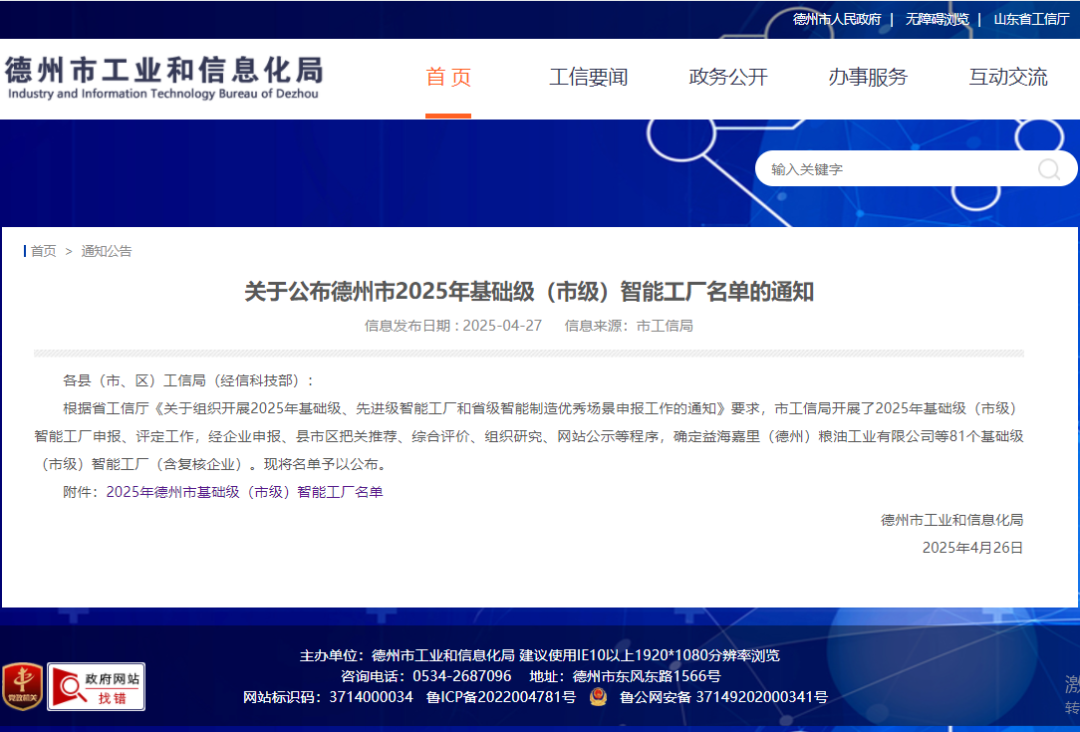Open the 工信要闻 navigation tab
This screenshot has height=732, width=1080.
(589, 77)
